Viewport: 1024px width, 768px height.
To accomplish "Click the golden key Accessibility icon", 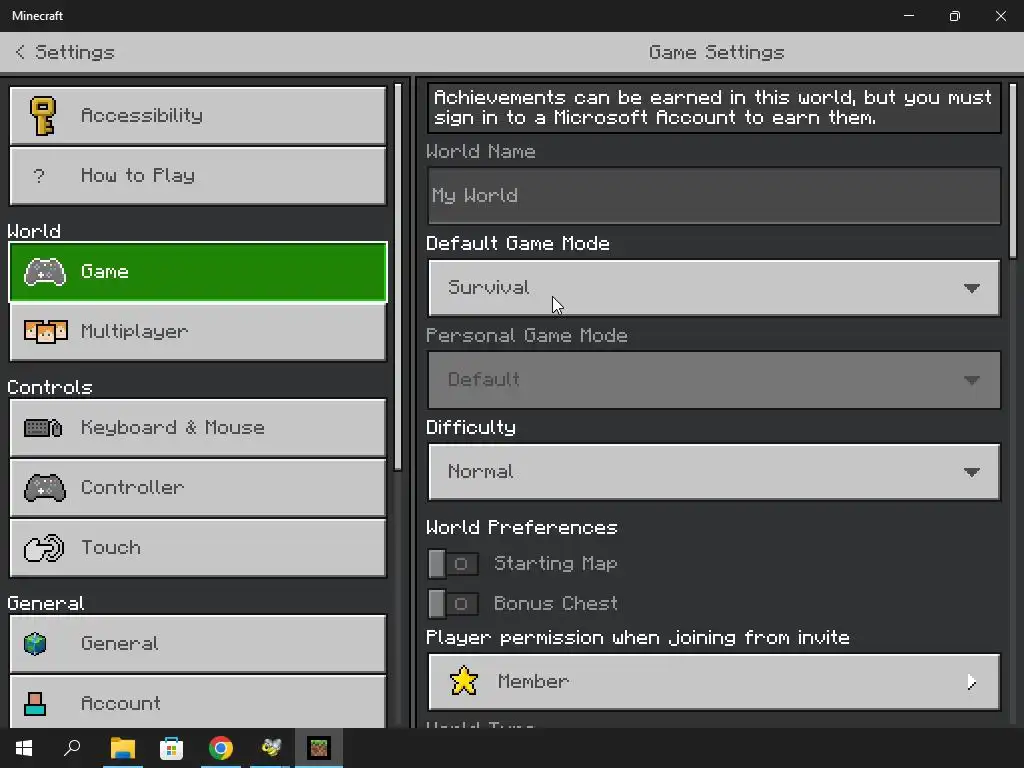I will click(x=43, y=116).
